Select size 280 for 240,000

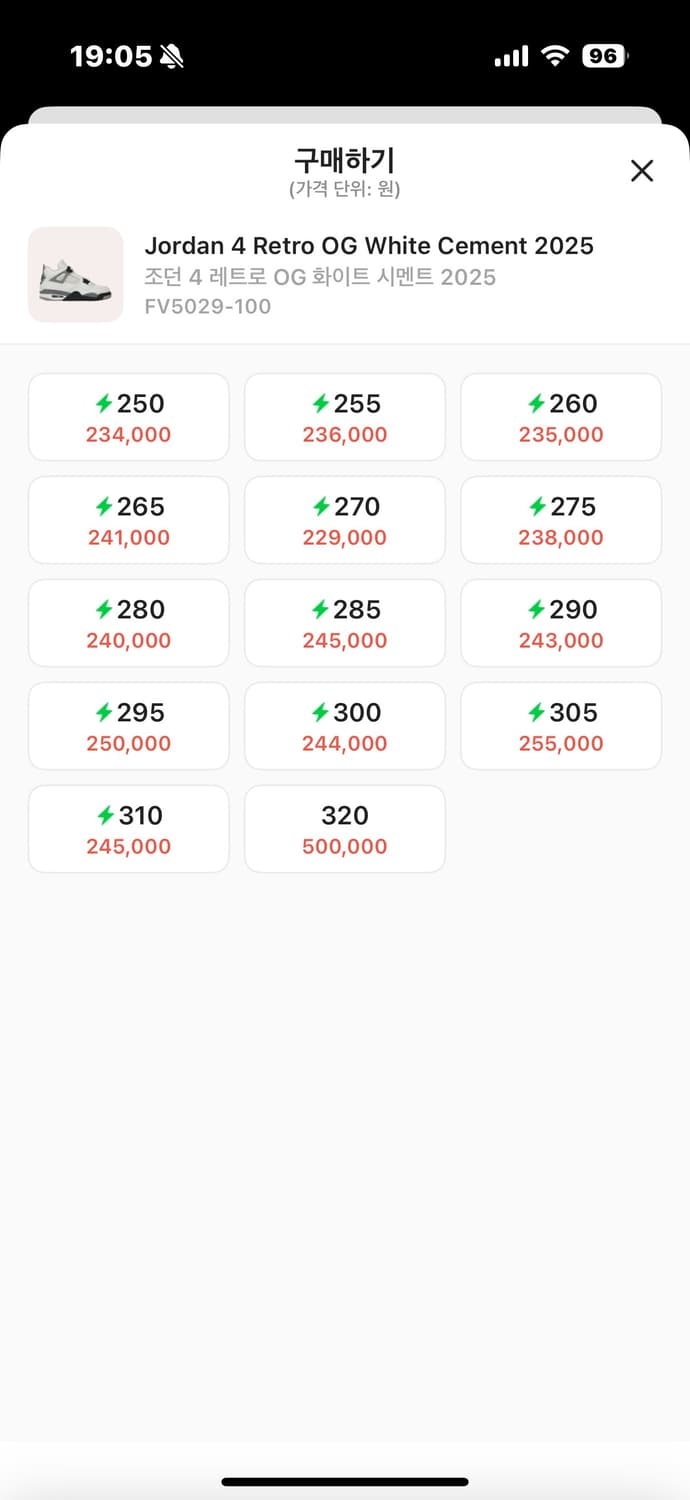(129, 623)
